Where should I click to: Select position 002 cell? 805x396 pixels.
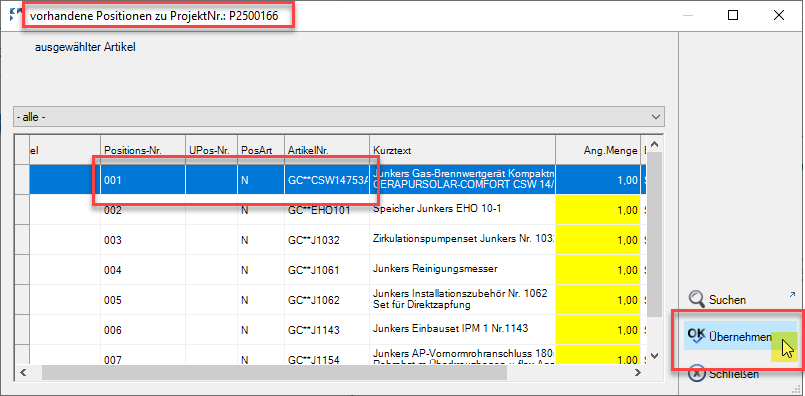[142, 210]
